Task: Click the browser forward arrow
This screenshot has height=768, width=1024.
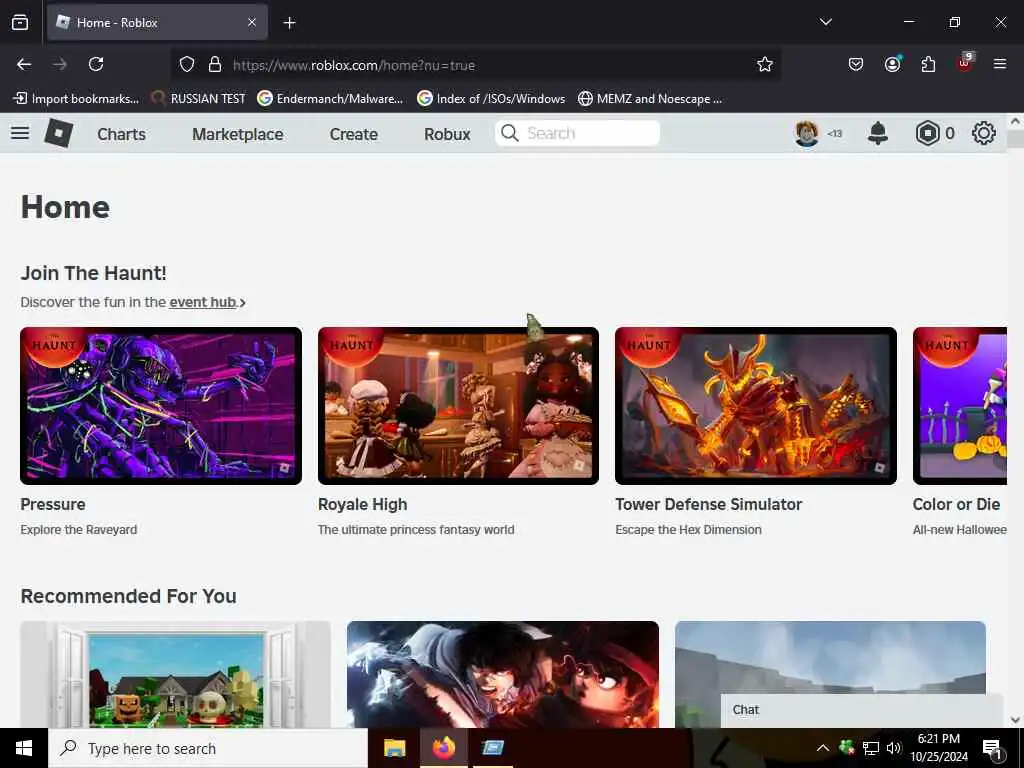Action: 60,64
